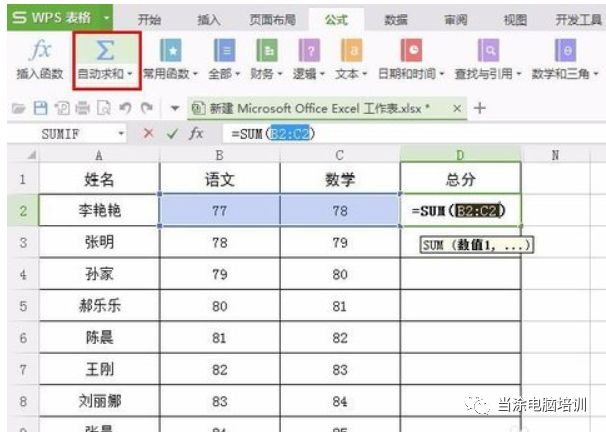
Task: Expand the WPS 表格 application menu arrow
Action: (106, 18)
